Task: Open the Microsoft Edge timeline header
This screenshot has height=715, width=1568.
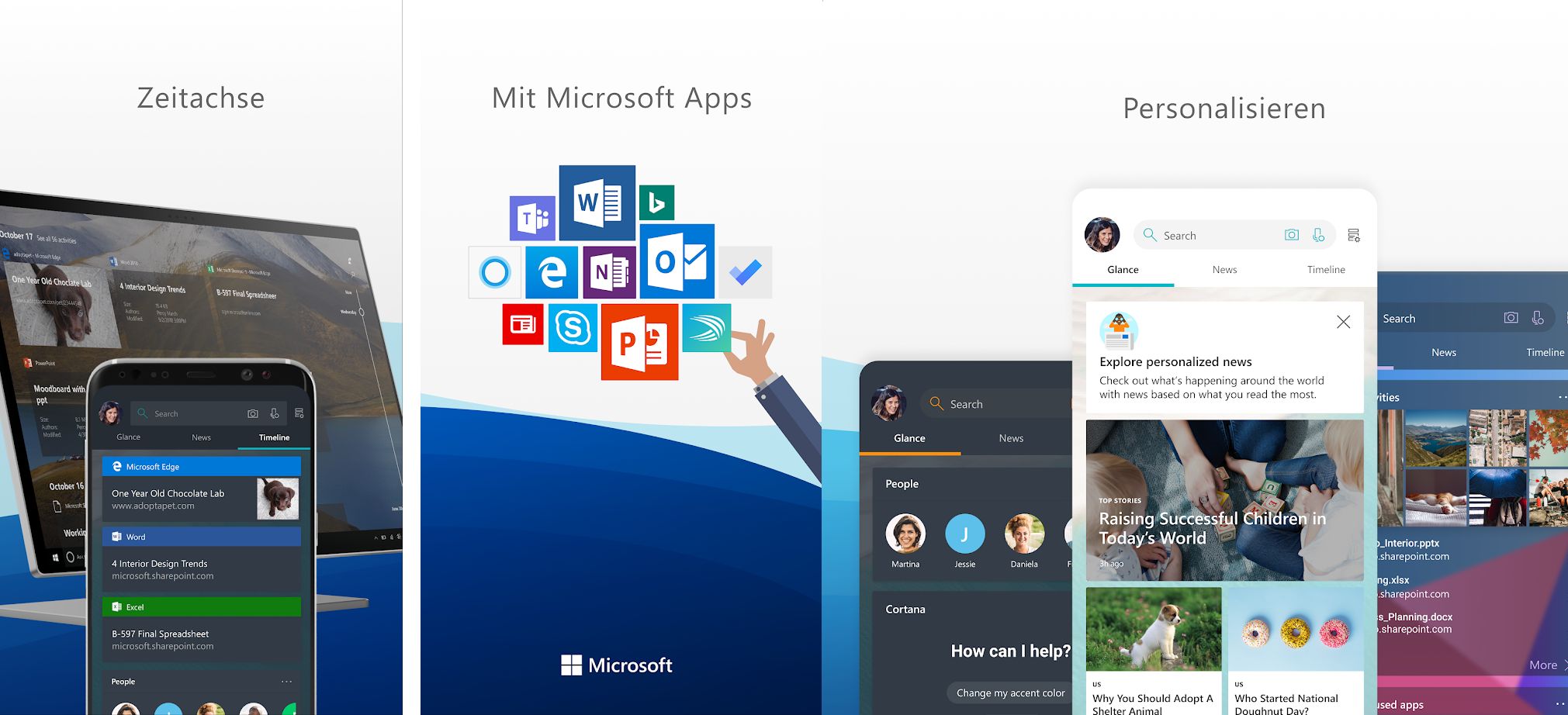Action: 201,467
